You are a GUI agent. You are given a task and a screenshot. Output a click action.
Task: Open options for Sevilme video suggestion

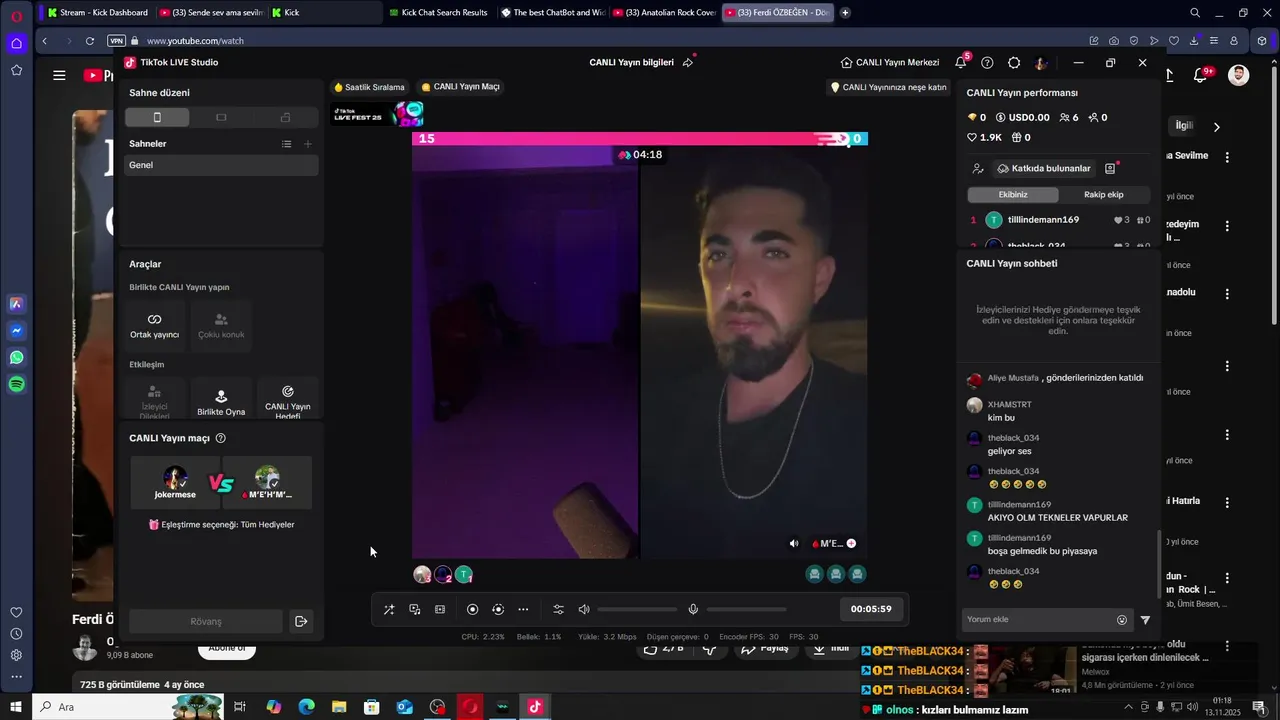pos(1227,157)
